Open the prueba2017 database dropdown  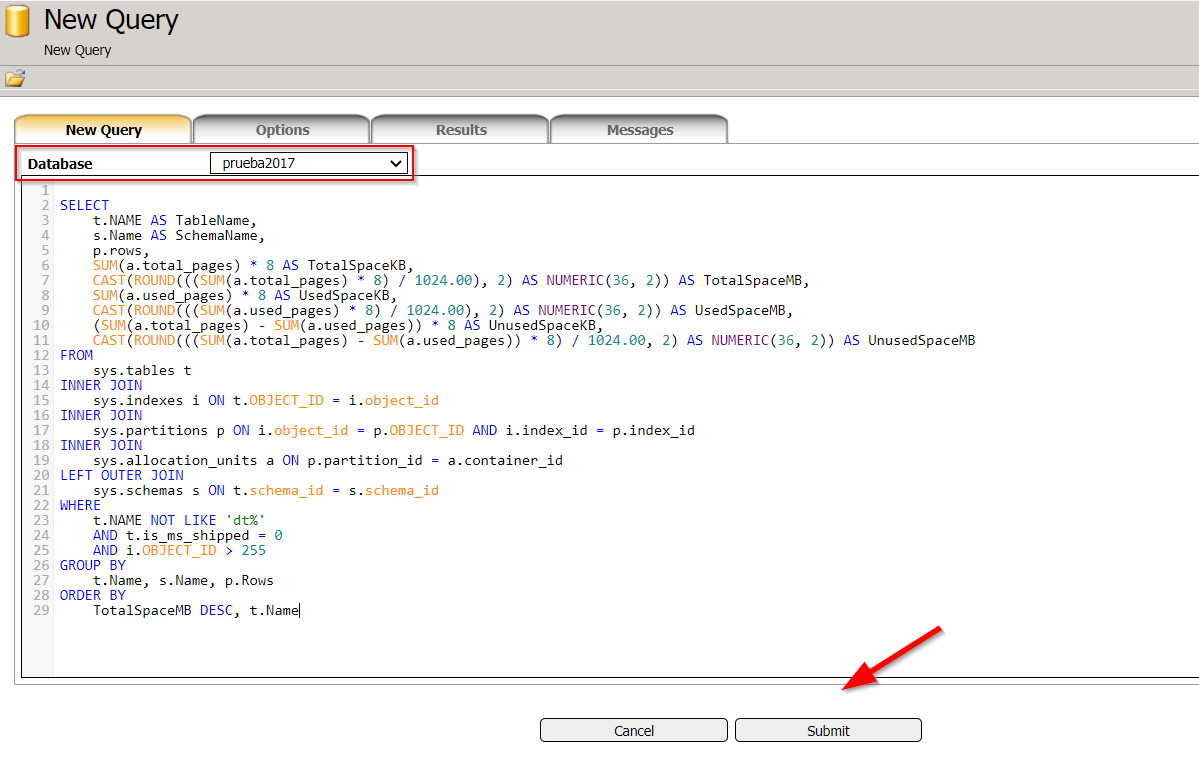tap(309, 163)
